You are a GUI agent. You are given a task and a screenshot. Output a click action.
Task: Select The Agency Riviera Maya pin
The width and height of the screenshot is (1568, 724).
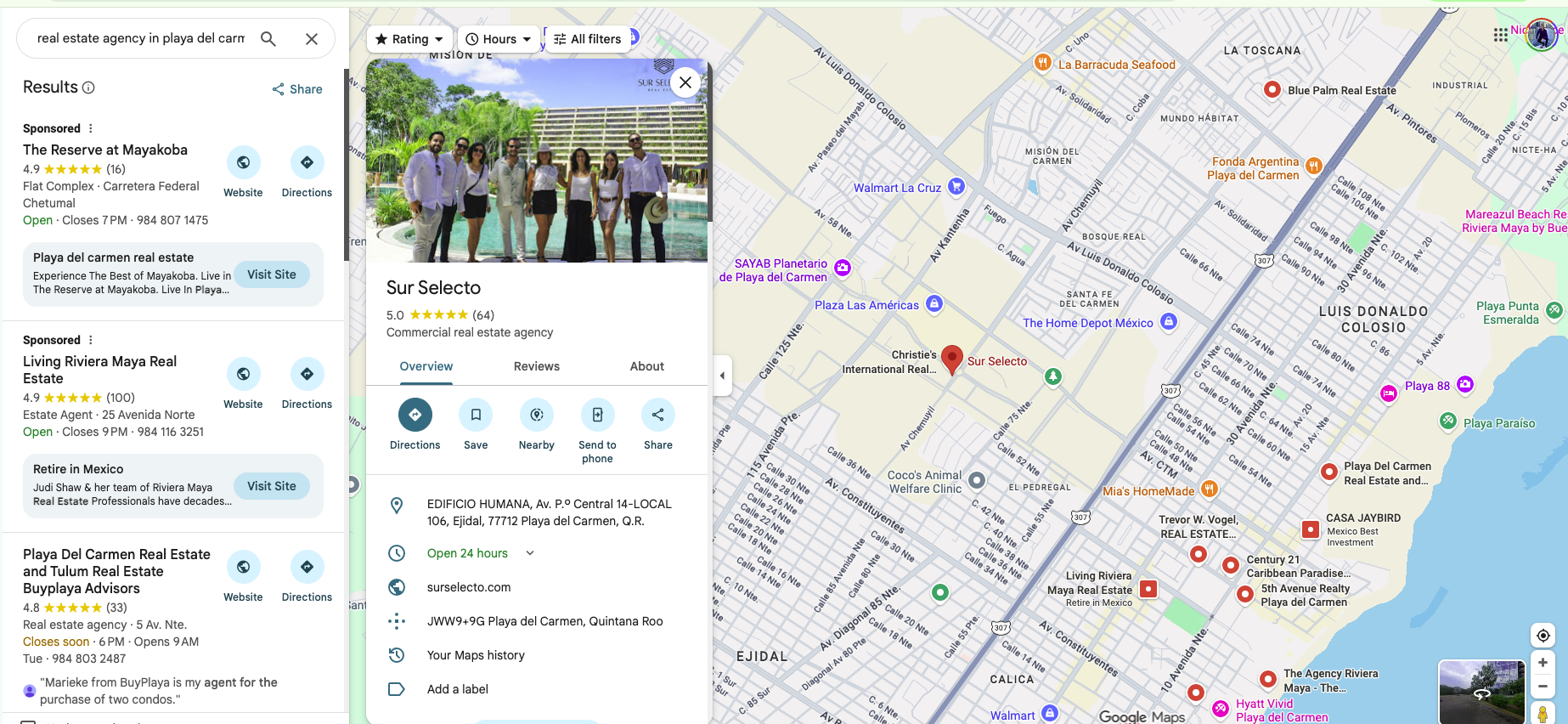click(x=1268, y=678)
